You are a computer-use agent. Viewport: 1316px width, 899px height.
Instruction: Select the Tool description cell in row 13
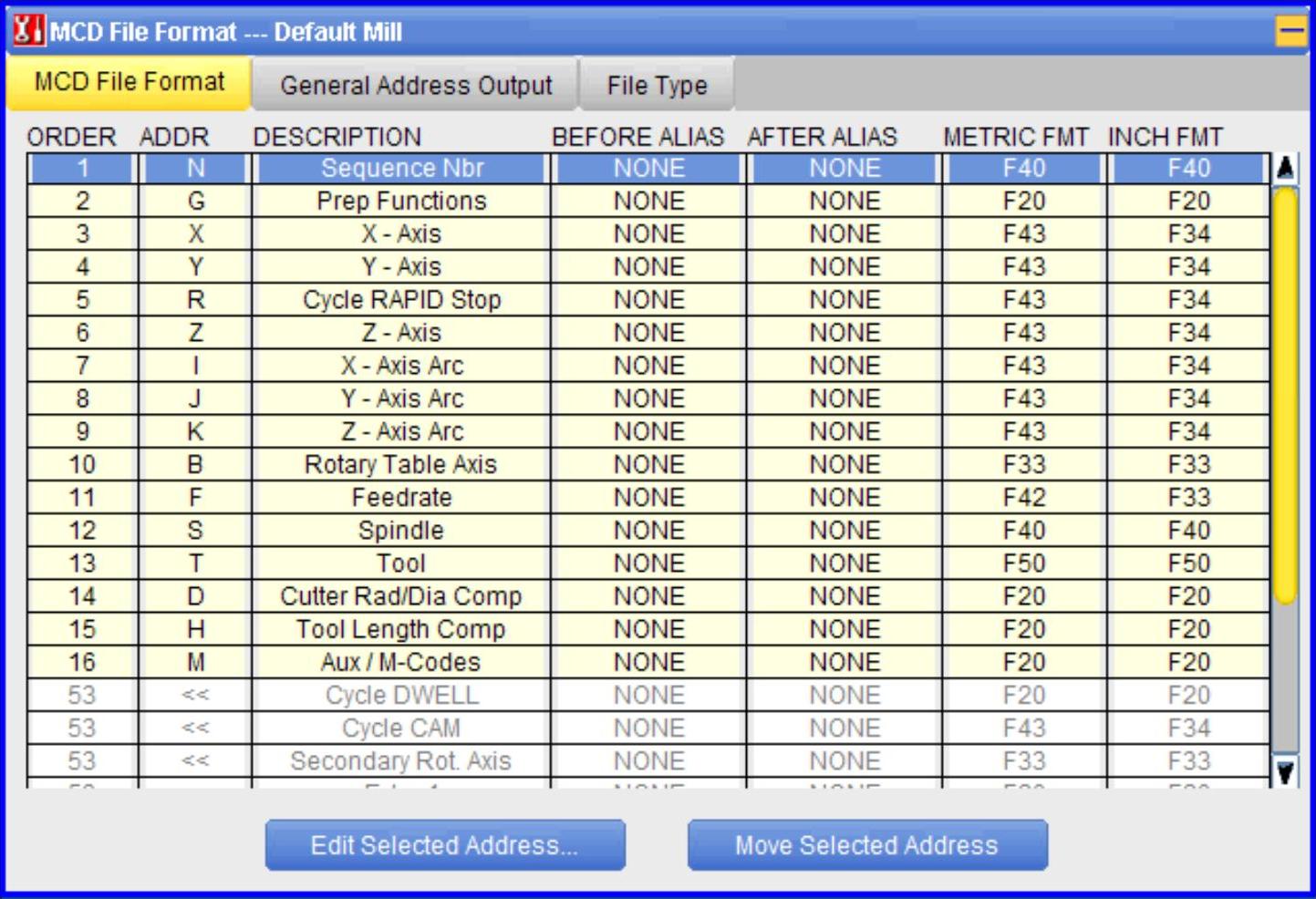coord(401,563)
